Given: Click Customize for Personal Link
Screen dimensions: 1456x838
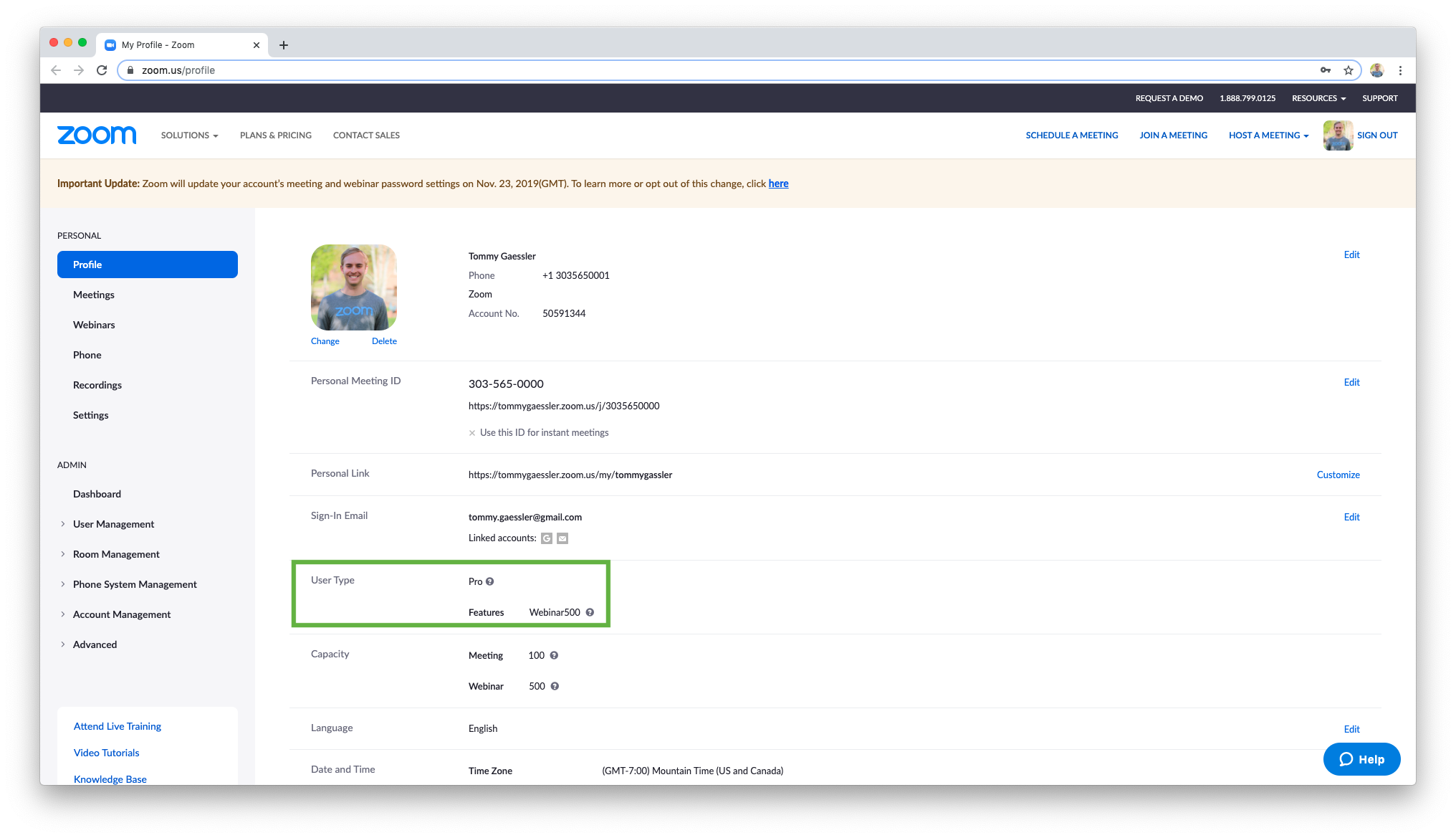Looking at the screenshot, I should coord(1338,475).
